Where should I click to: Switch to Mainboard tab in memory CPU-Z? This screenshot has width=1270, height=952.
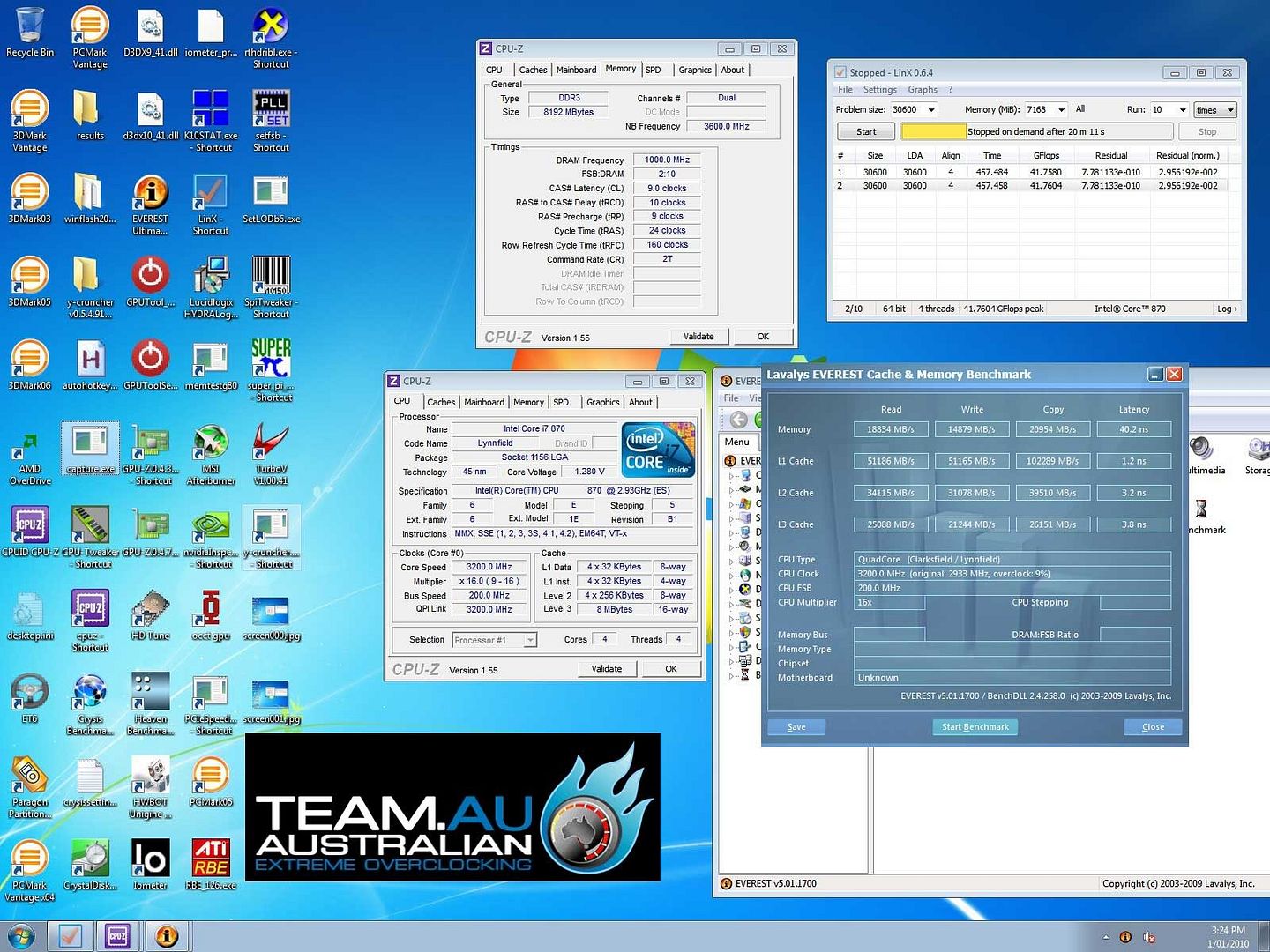[576, 70]
